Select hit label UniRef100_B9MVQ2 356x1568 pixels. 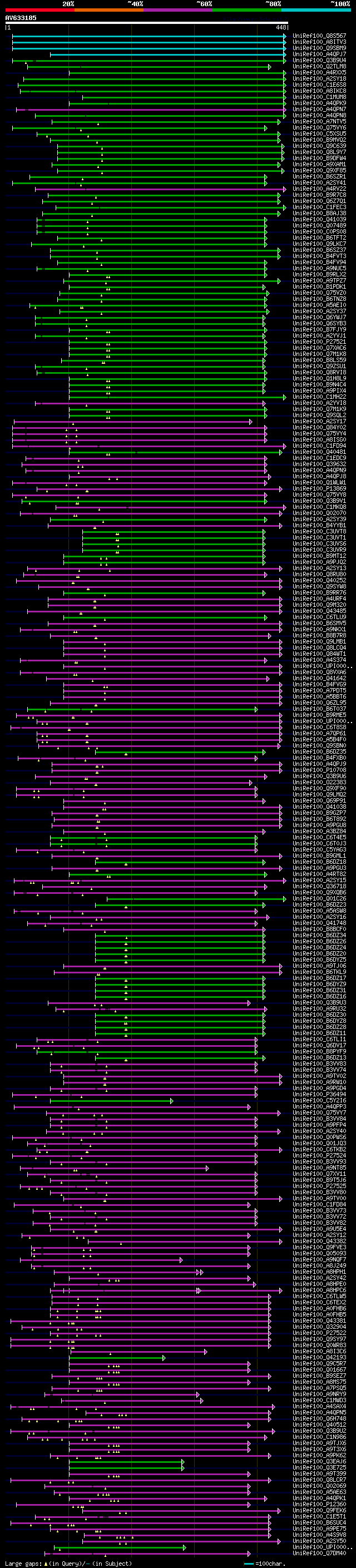[x=319, y=140]
